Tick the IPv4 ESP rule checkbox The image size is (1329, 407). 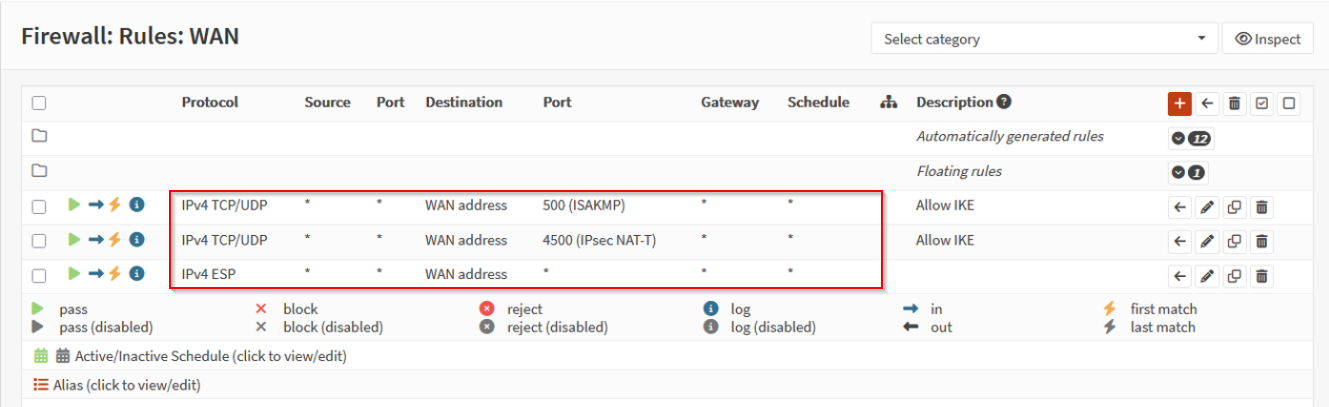point(39,276)
